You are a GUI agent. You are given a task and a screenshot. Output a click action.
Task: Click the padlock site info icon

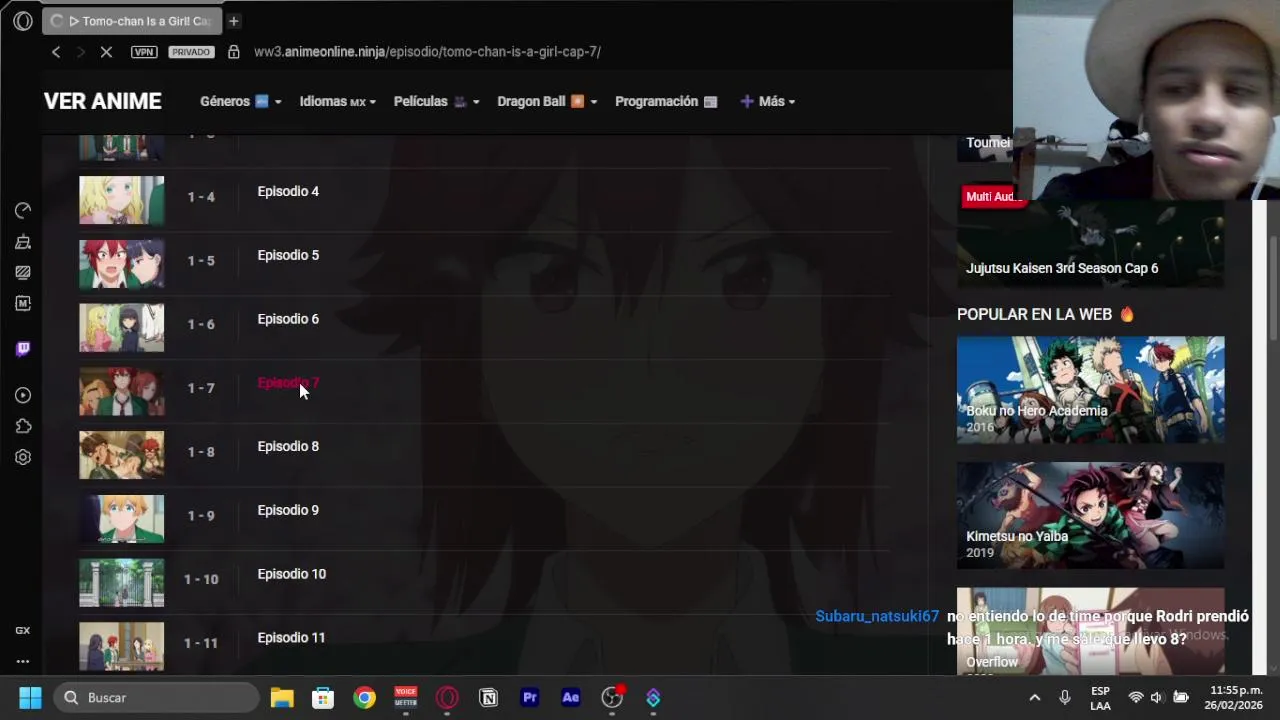(x=234, y=52)
